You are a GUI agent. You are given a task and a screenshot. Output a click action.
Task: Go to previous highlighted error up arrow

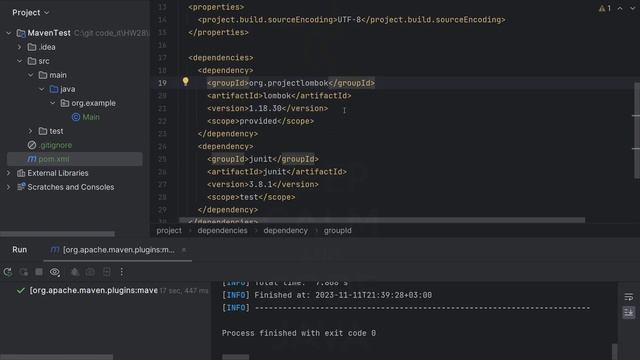[620, 9]
